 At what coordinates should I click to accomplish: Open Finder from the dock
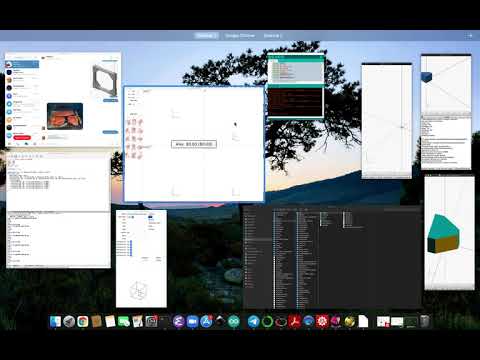(55, 322)
